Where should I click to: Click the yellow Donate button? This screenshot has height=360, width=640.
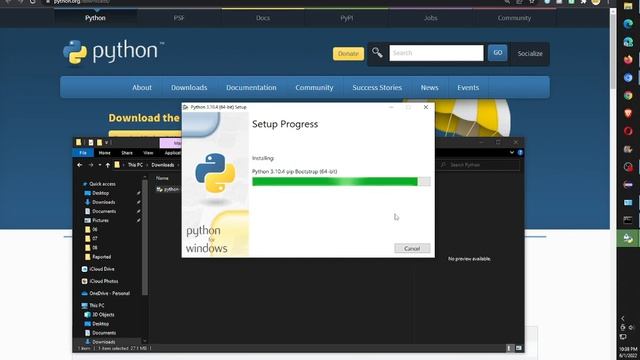[348, 53]
